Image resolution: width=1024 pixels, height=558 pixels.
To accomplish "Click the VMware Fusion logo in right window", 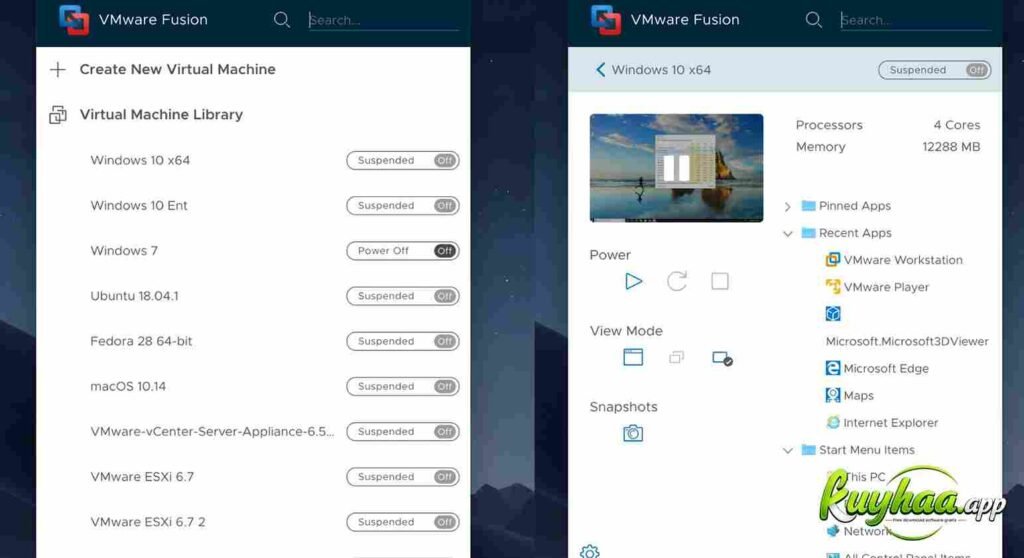I will pyautogui.click(x=606, y=20).
